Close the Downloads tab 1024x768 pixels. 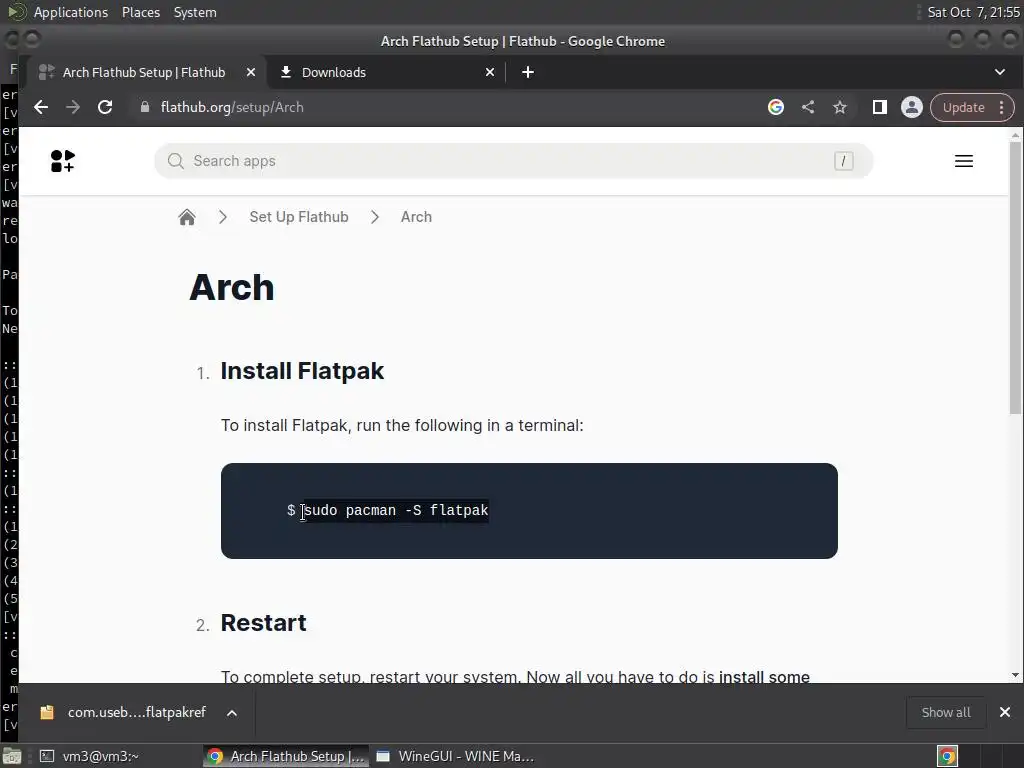point(490,72)
